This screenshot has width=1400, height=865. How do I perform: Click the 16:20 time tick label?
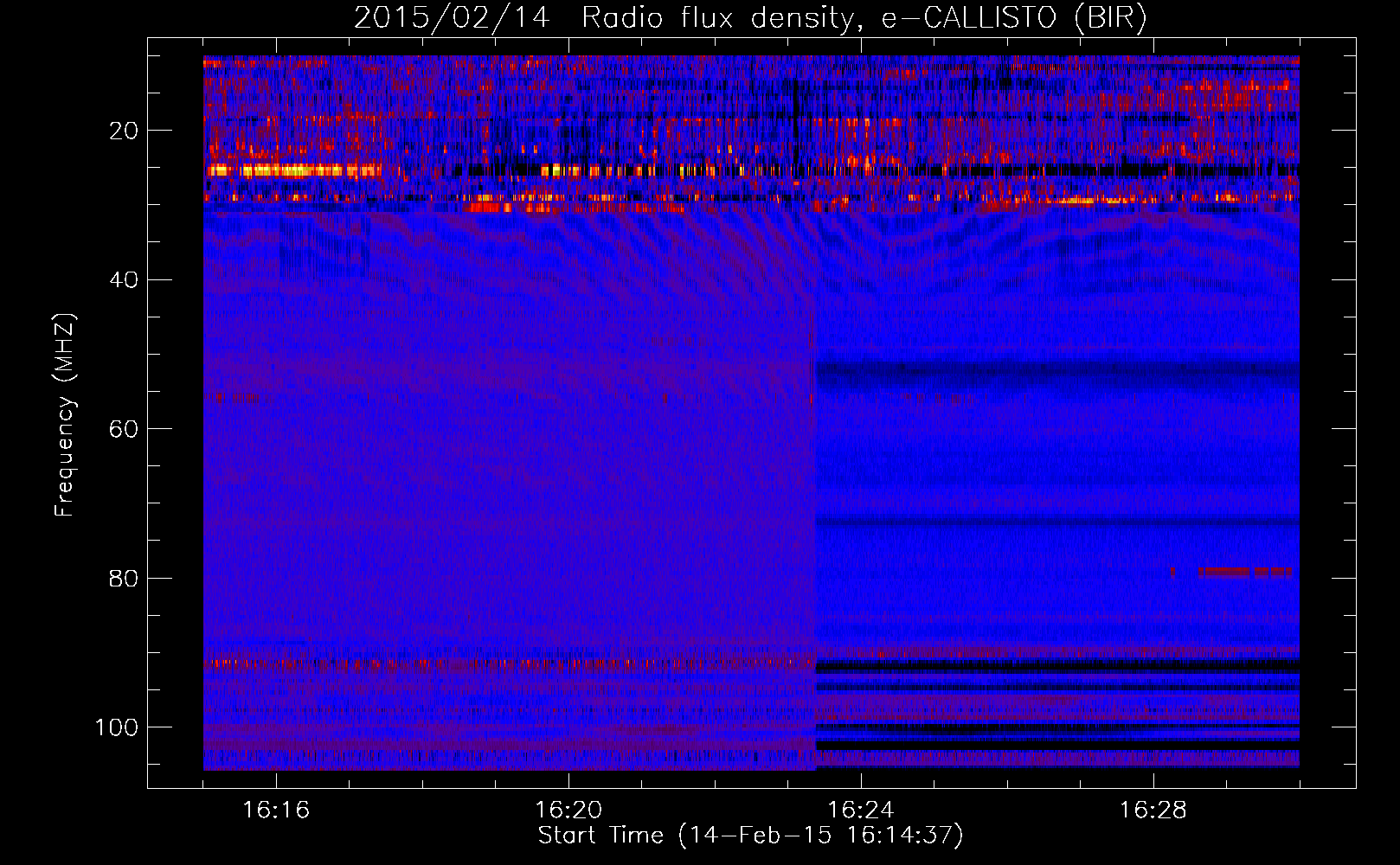(568, 811)
